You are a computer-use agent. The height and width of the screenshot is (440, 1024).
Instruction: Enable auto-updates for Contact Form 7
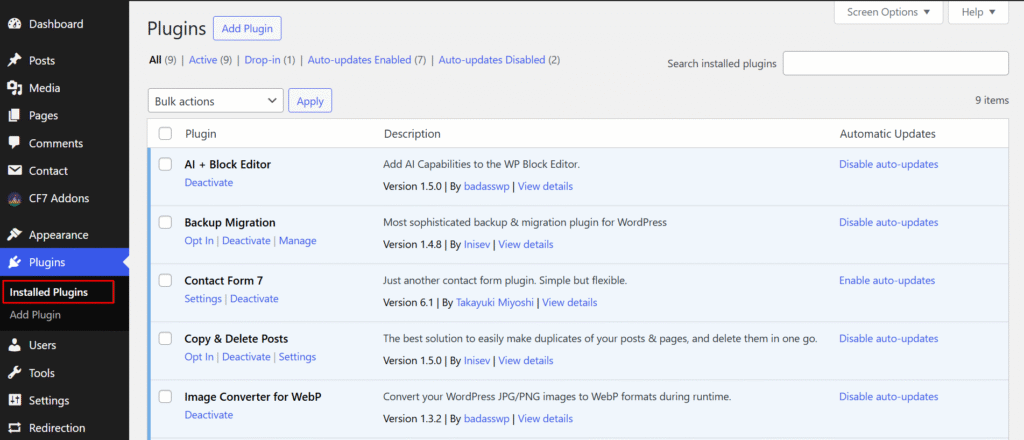click(x=887, y=281)
